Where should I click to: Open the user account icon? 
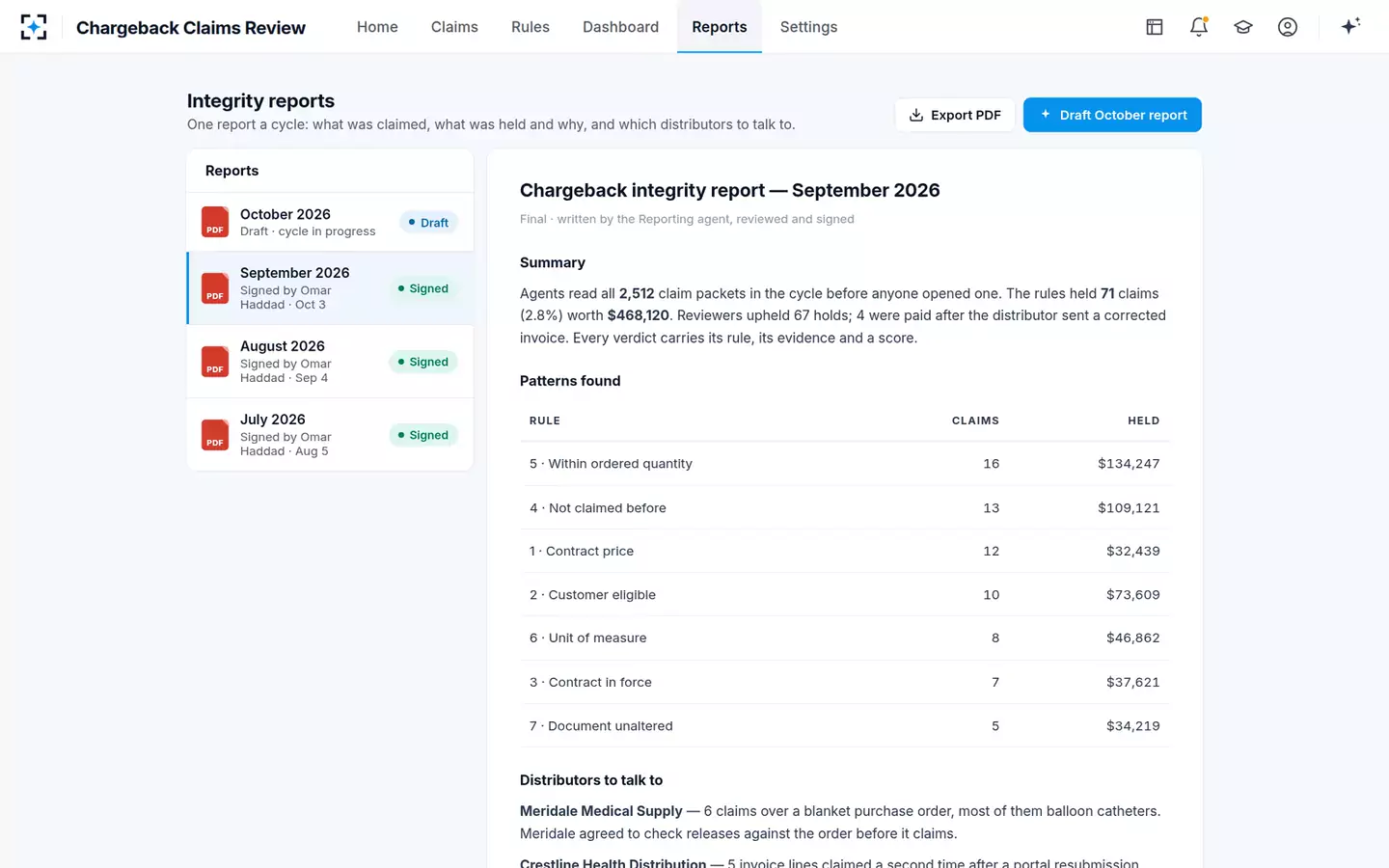click(x=1288, y=27)
